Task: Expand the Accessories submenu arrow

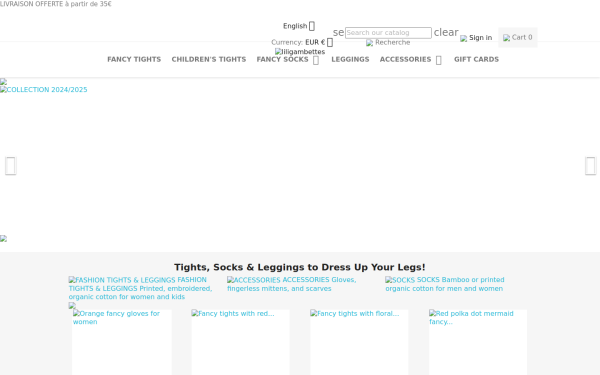Action: point(439,60)
